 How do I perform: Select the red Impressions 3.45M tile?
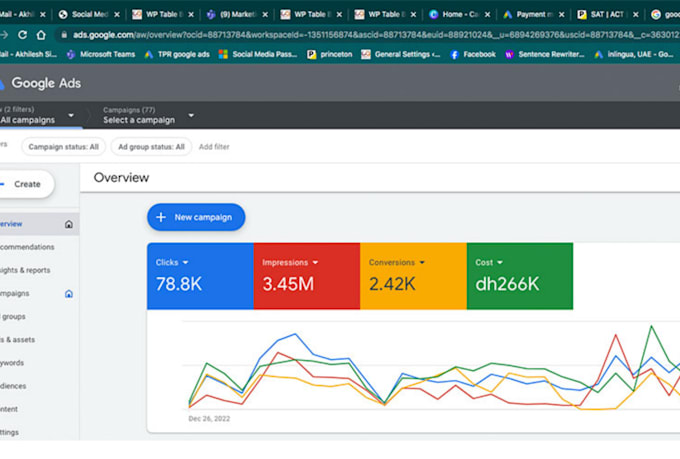tap(307, 276)
